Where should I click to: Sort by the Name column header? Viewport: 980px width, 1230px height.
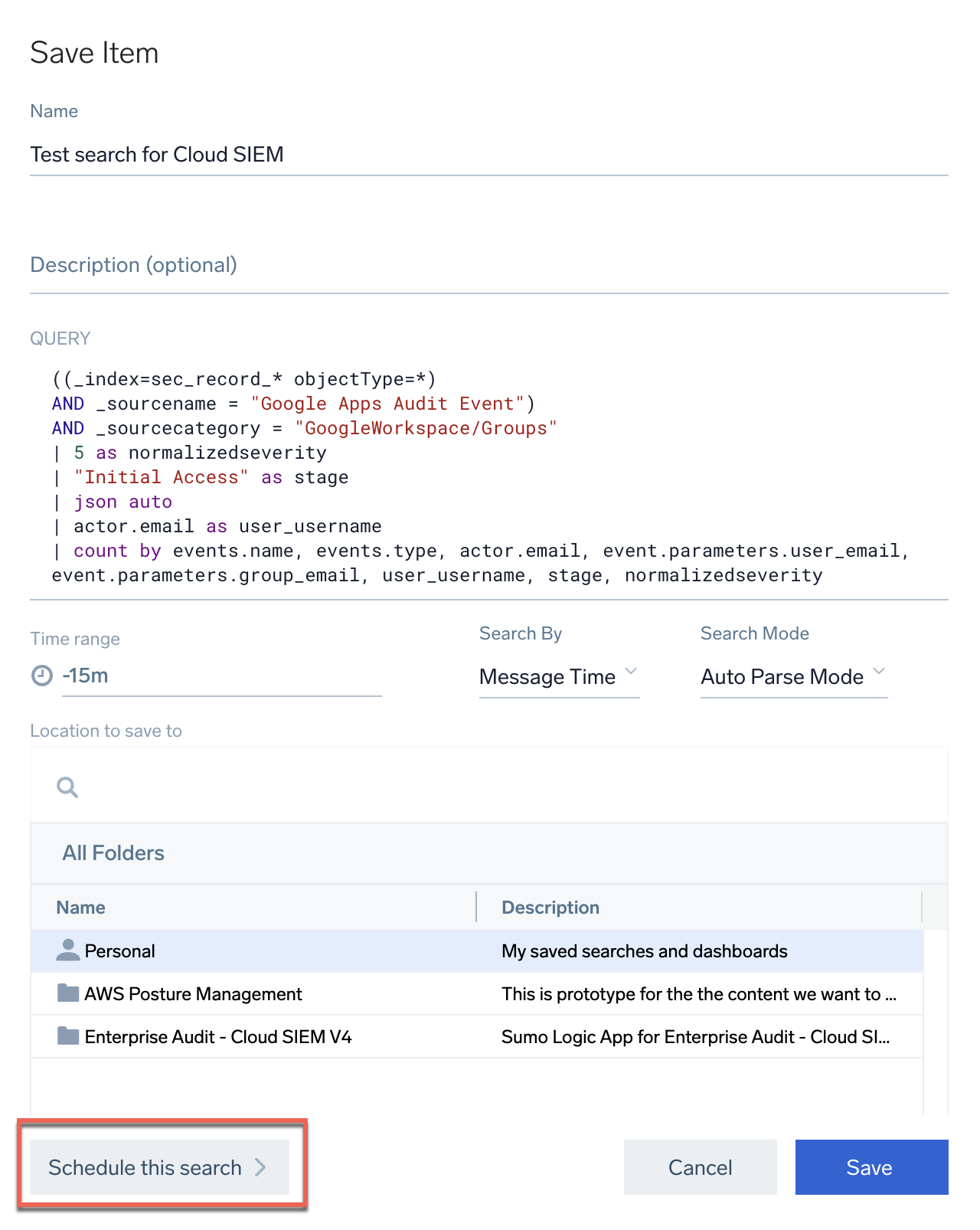(81, 908)
